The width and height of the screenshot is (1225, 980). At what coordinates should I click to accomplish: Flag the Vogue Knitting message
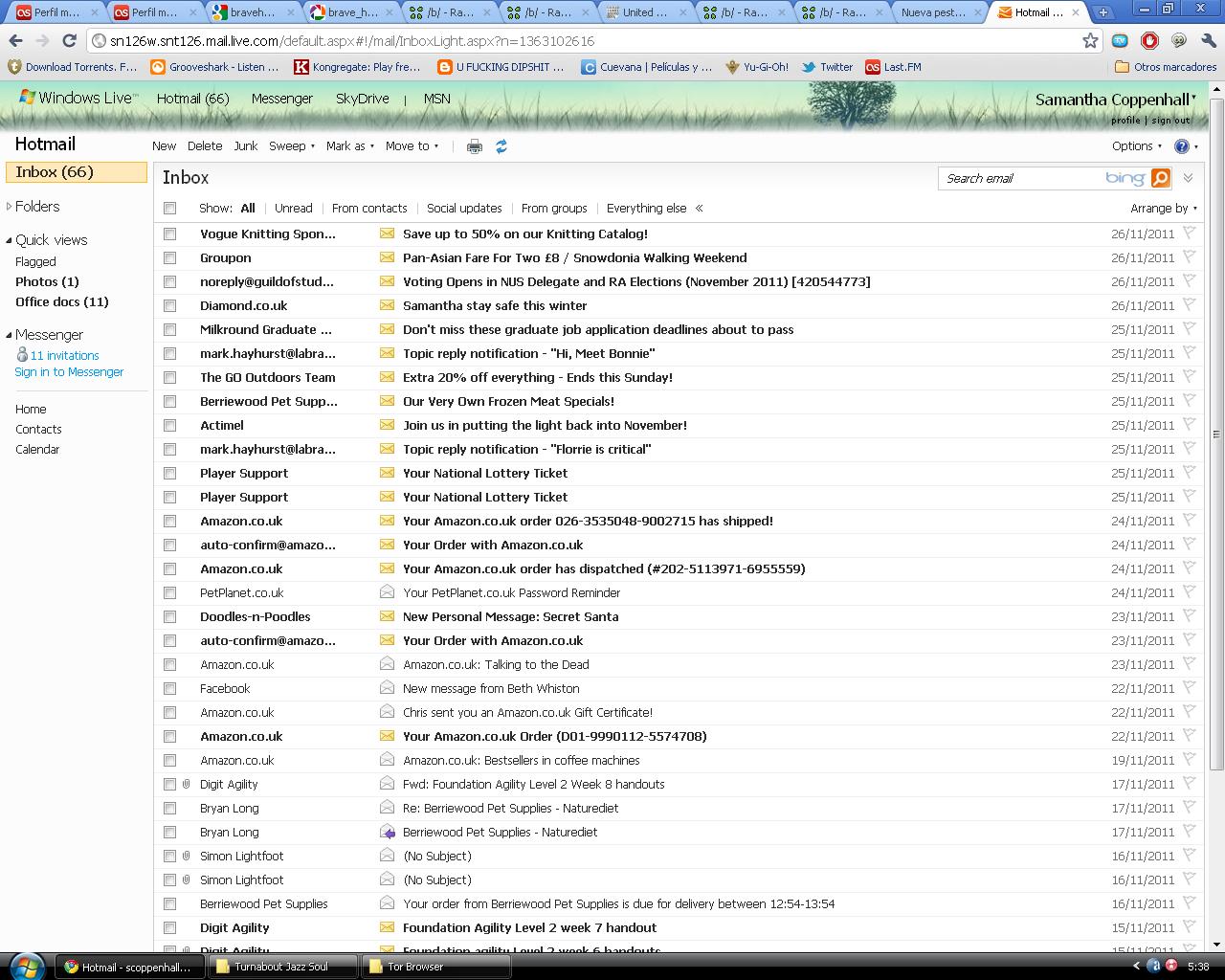point(1189,233)
